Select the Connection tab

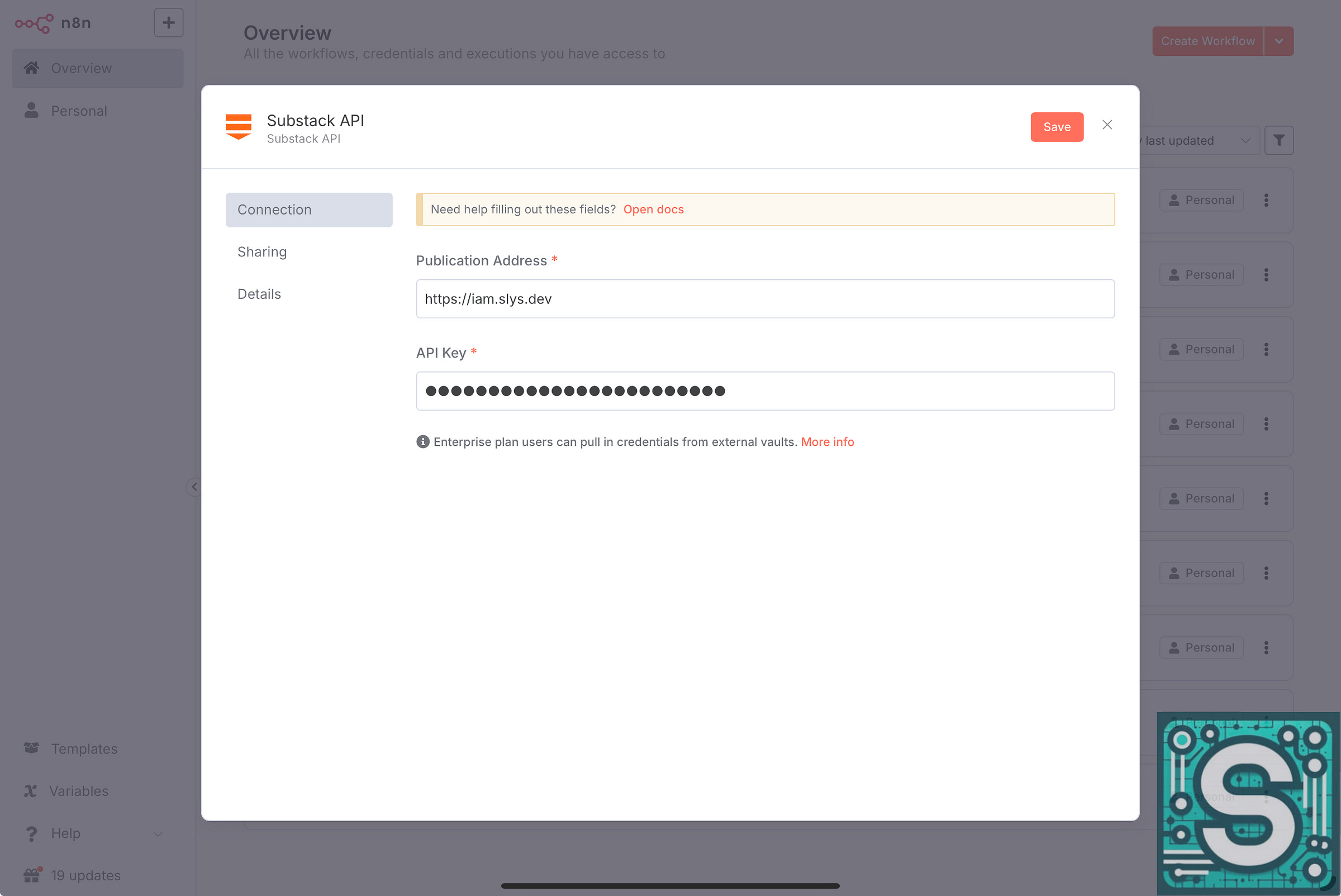tap(308, 209)
